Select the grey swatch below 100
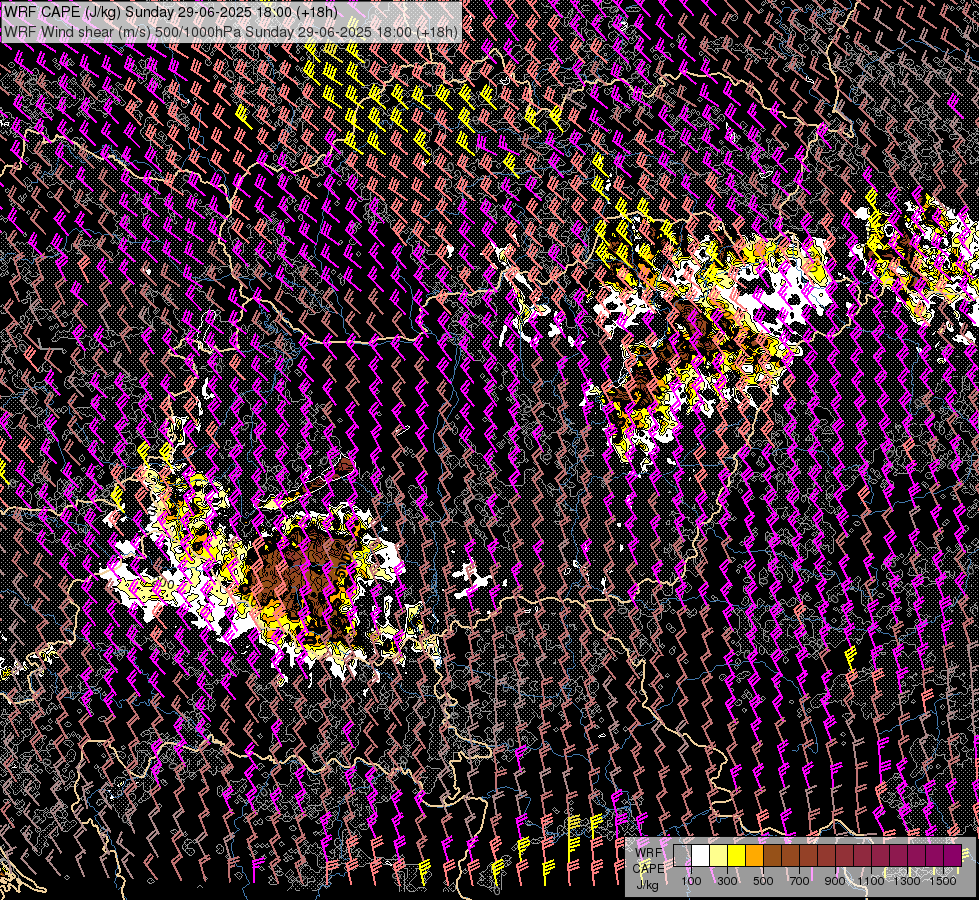979x900 pixels. pos(682,855)
